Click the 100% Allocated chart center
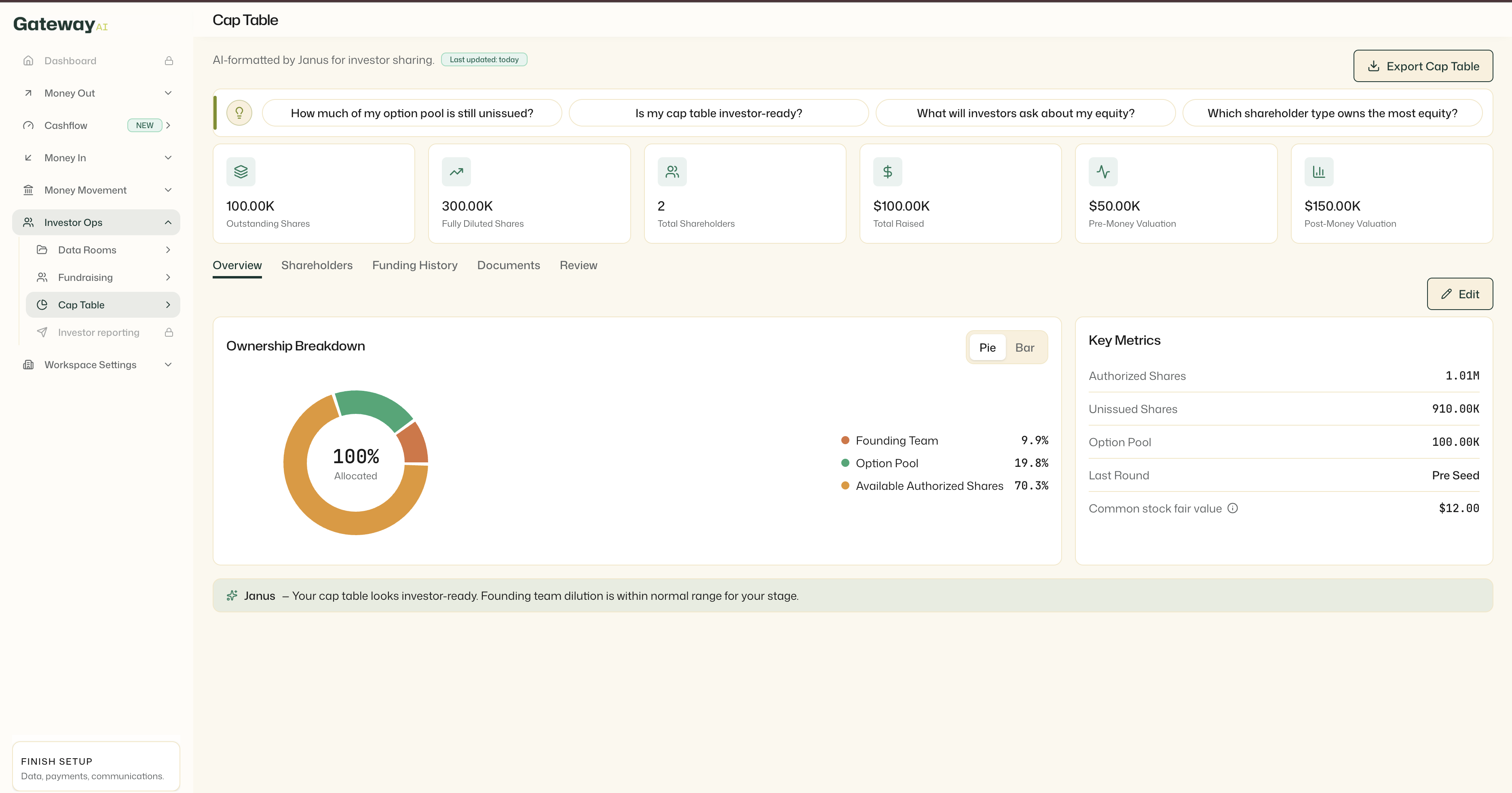Screen dimensions: 1512x793 [356, 463]
